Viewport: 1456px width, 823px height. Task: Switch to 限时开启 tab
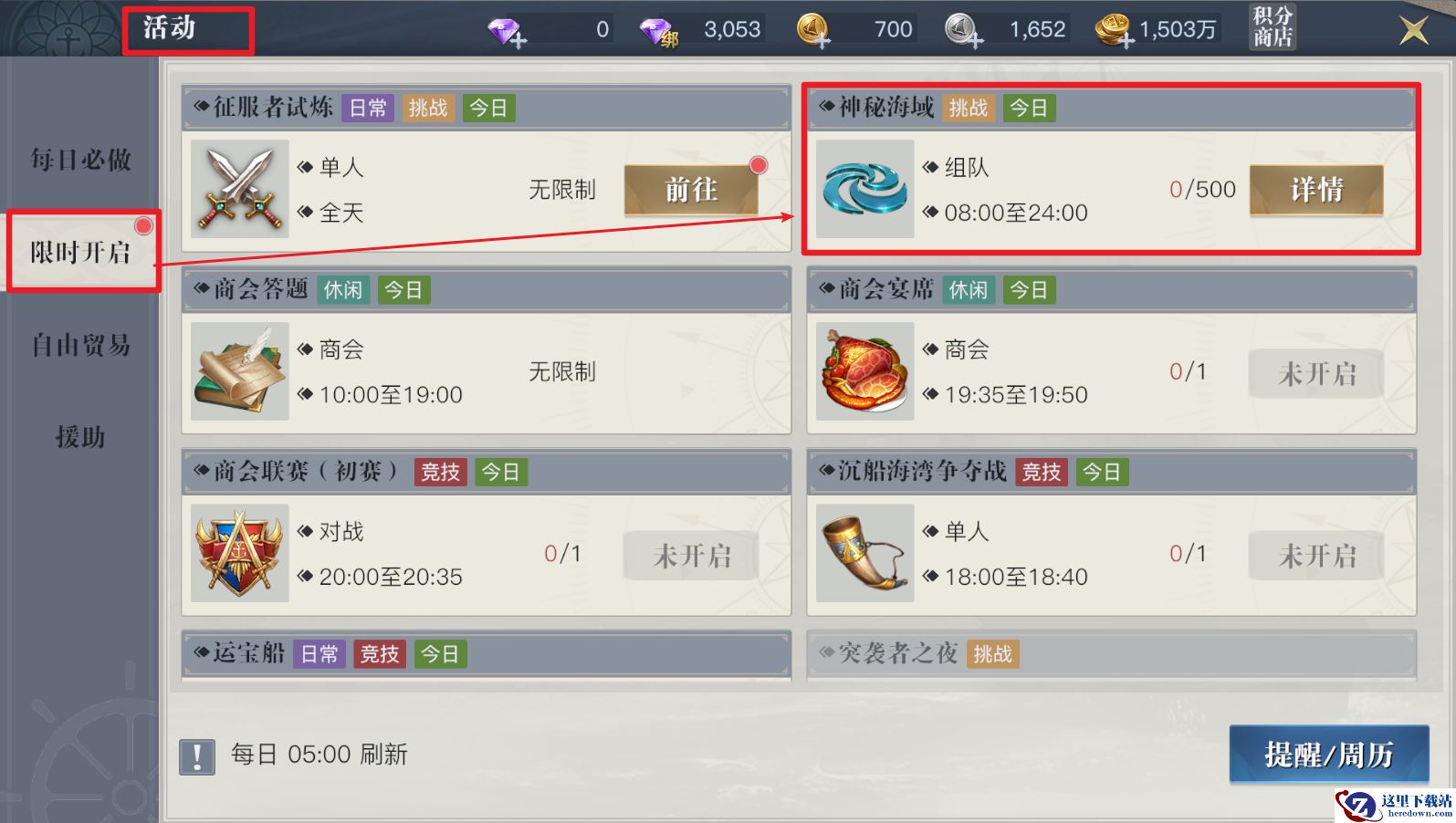click(80, 253)
